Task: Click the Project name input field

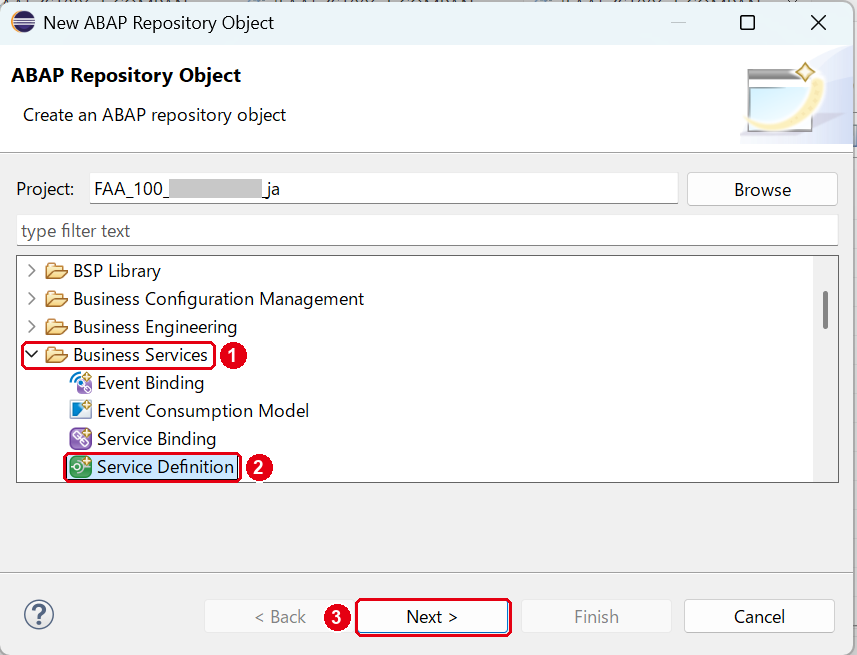Action: (384, 189)
